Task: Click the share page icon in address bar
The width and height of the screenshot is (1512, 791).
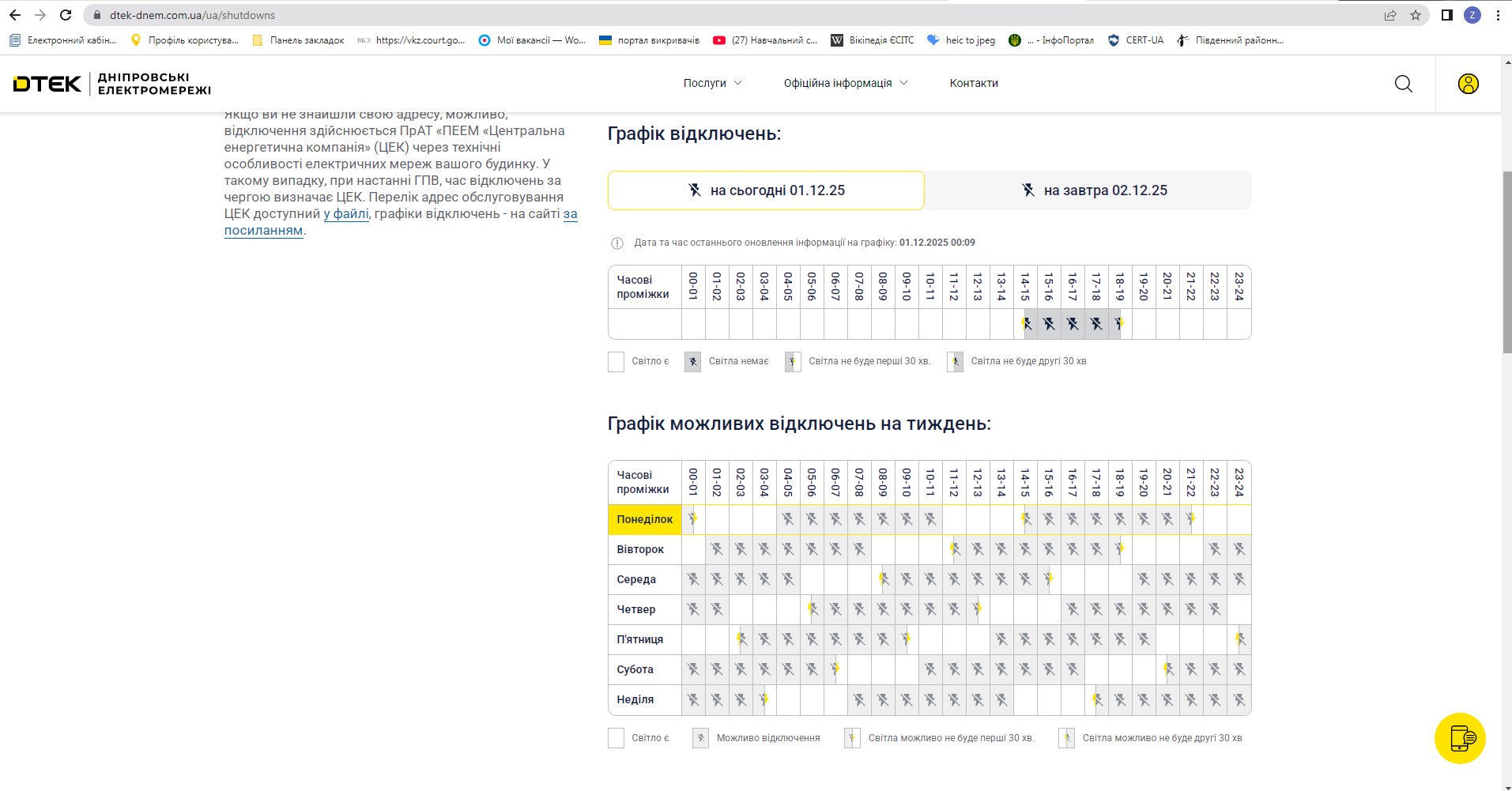Action: click(x=1389, y=15)
